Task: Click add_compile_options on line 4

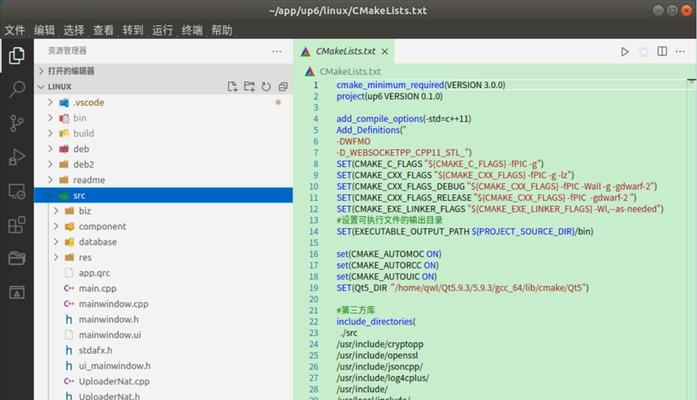Action: [380, 119]
